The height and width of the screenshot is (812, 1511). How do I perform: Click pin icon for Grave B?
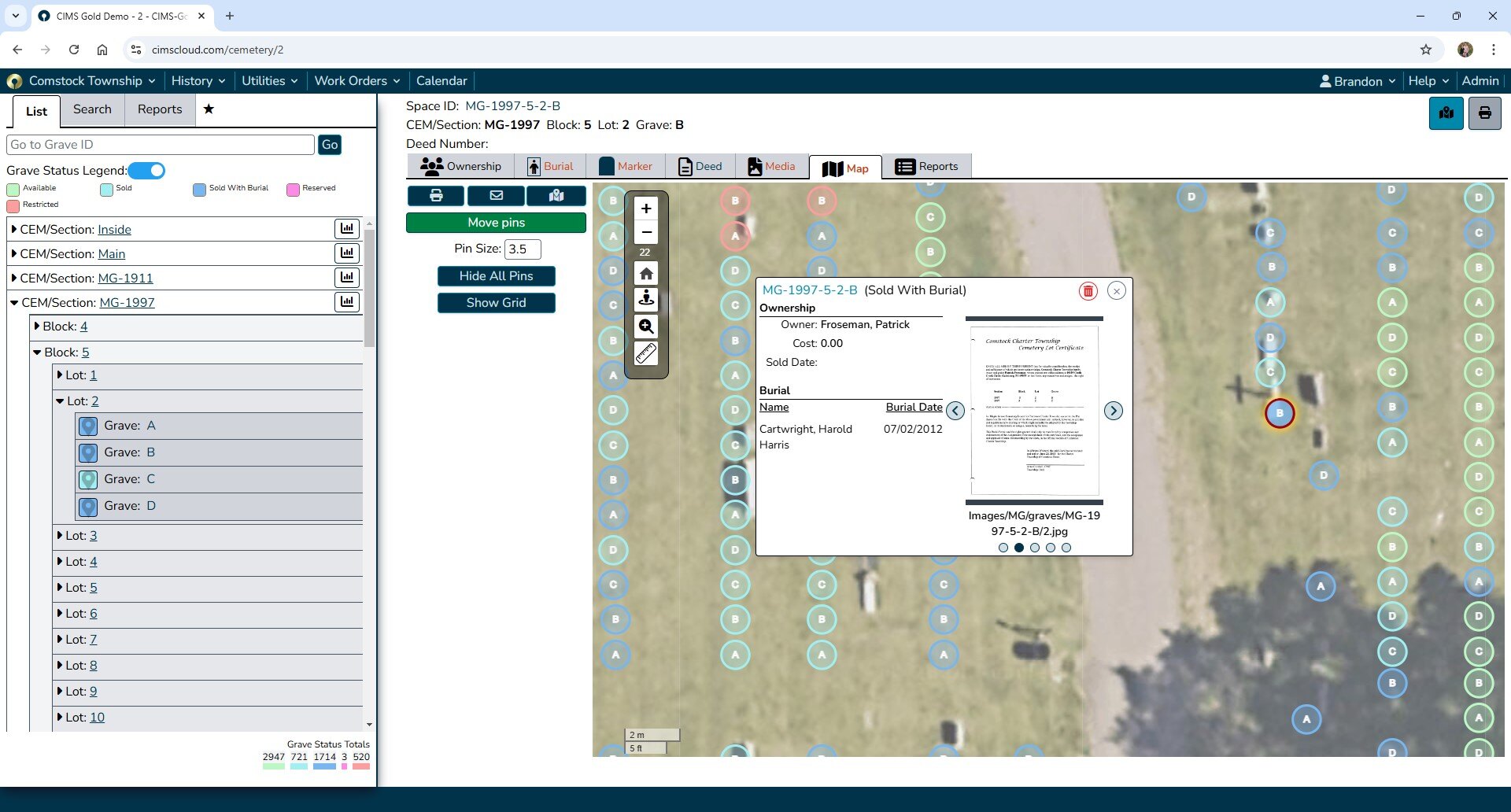coord(88,452)
